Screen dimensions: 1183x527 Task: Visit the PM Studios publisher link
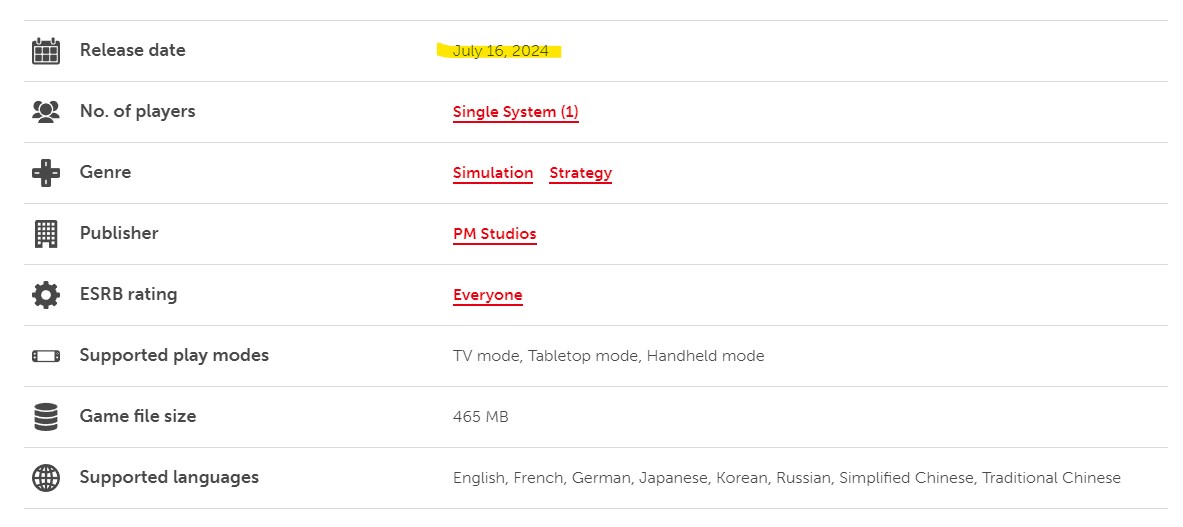[494, 234]
